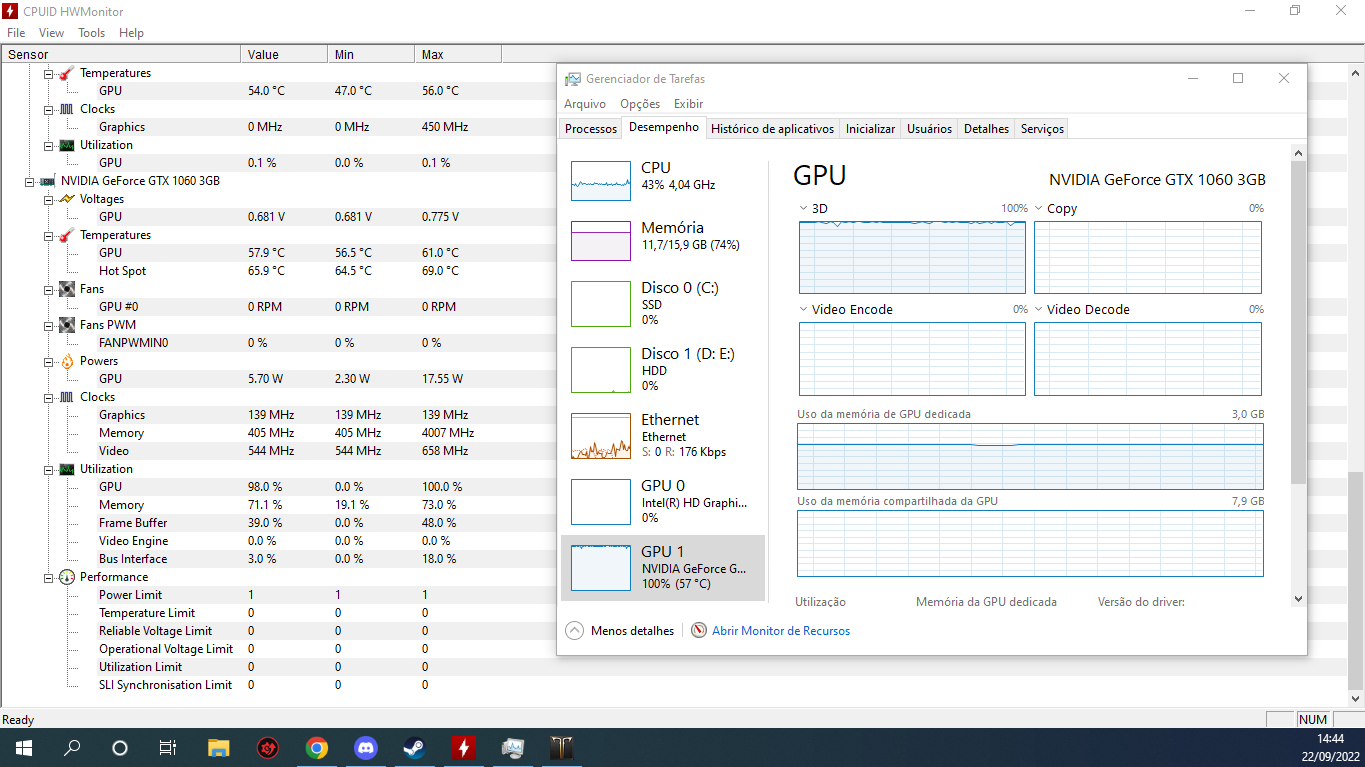
Task: Collapse the NVIDIA GeForce GTX 1060 3GB node
Action: [x=30, y=181]
